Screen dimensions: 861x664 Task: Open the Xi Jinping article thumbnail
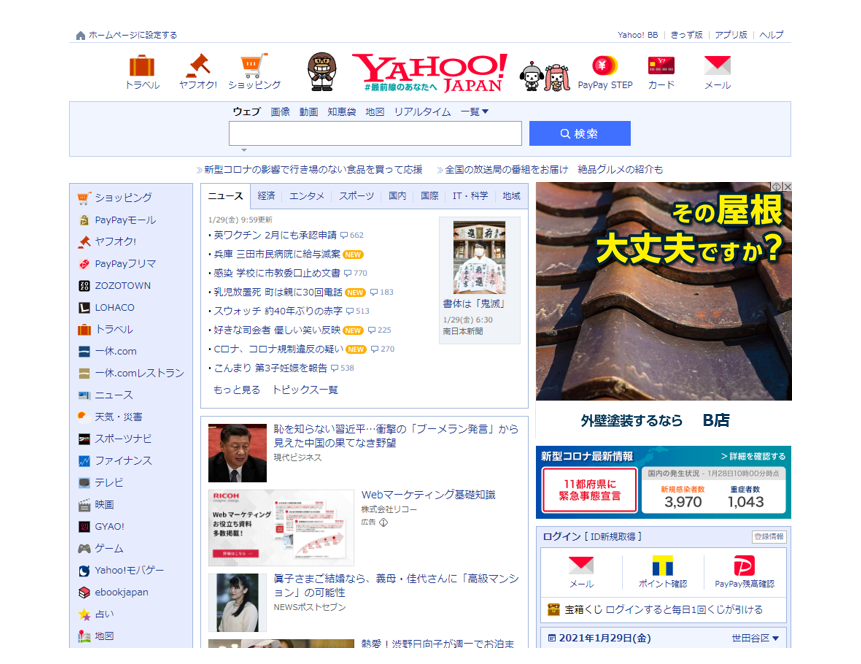click(x=237, y=453)
